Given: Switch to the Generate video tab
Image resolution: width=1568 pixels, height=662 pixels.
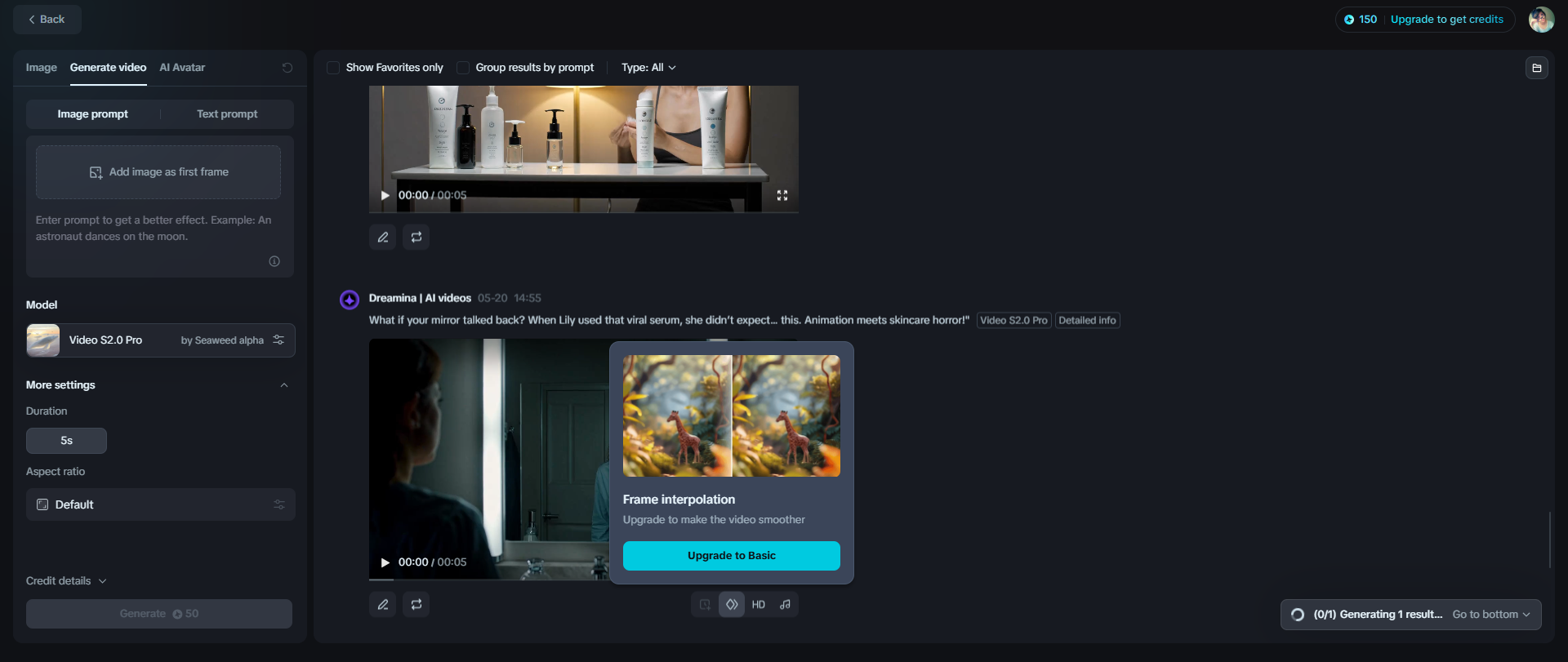Looking at the screenshot, I should point(109,68).
